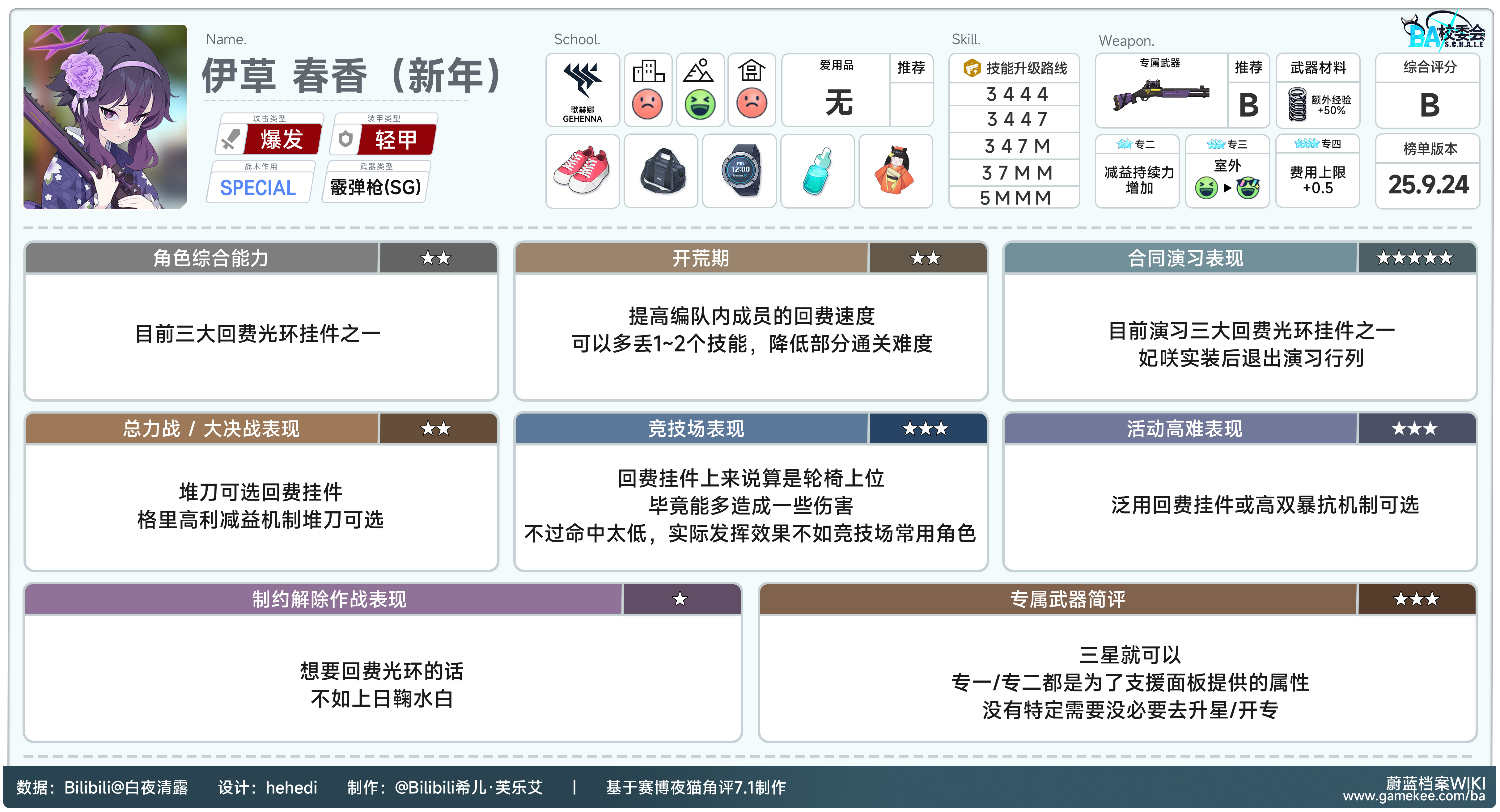The height and width of the screenshot is (812, 1500).
Task: Click the outdoor mountain terrain icon
Action: click(699, 71)
